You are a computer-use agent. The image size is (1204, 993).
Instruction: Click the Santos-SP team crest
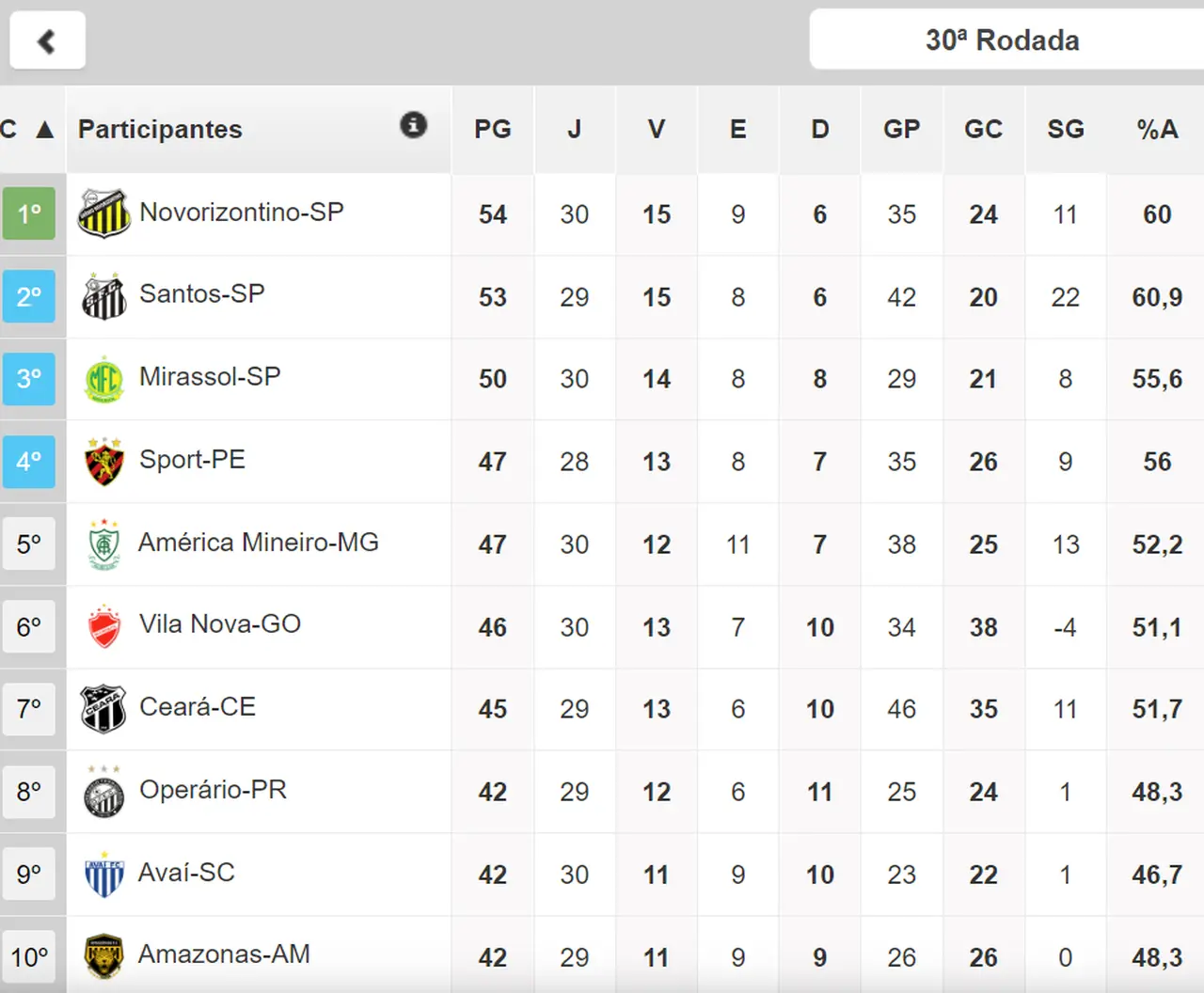[103, 297]
